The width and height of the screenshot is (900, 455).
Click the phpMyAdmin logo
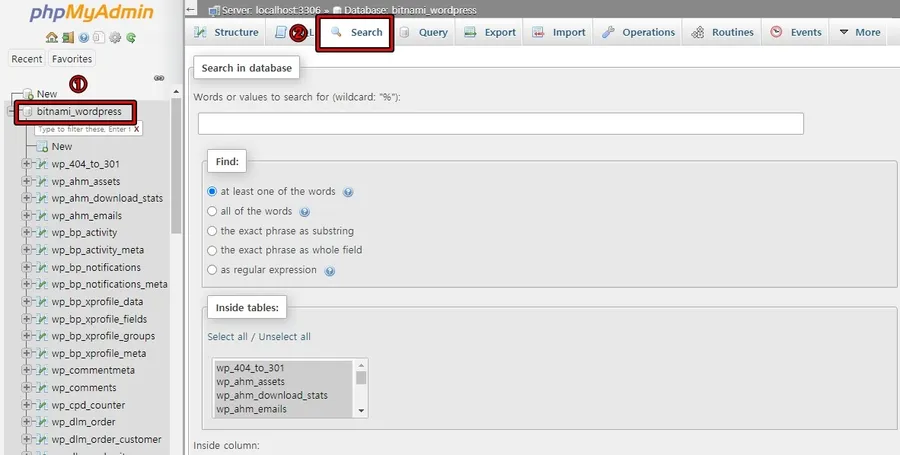point(92,13)
